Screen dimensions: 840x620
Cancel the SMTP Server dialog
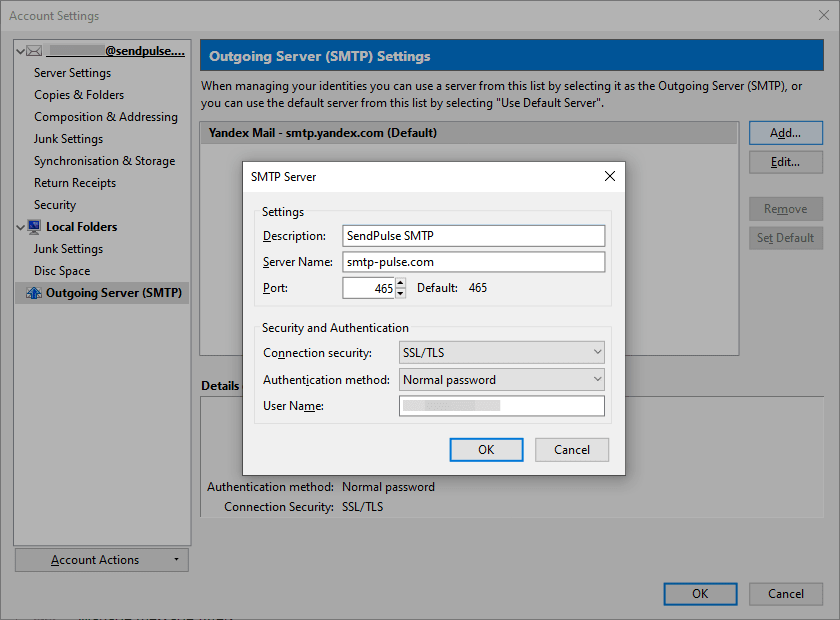point(571,449)
